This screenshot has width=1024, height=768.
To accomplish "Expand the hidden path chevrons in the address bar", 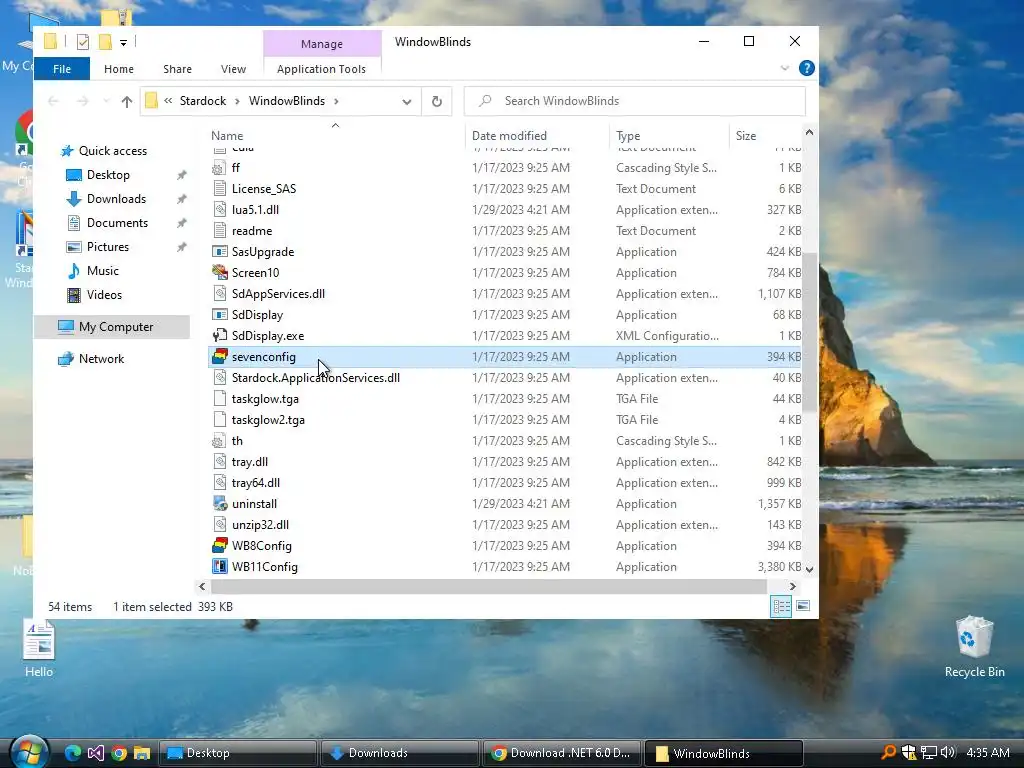I will coord(168,101).
